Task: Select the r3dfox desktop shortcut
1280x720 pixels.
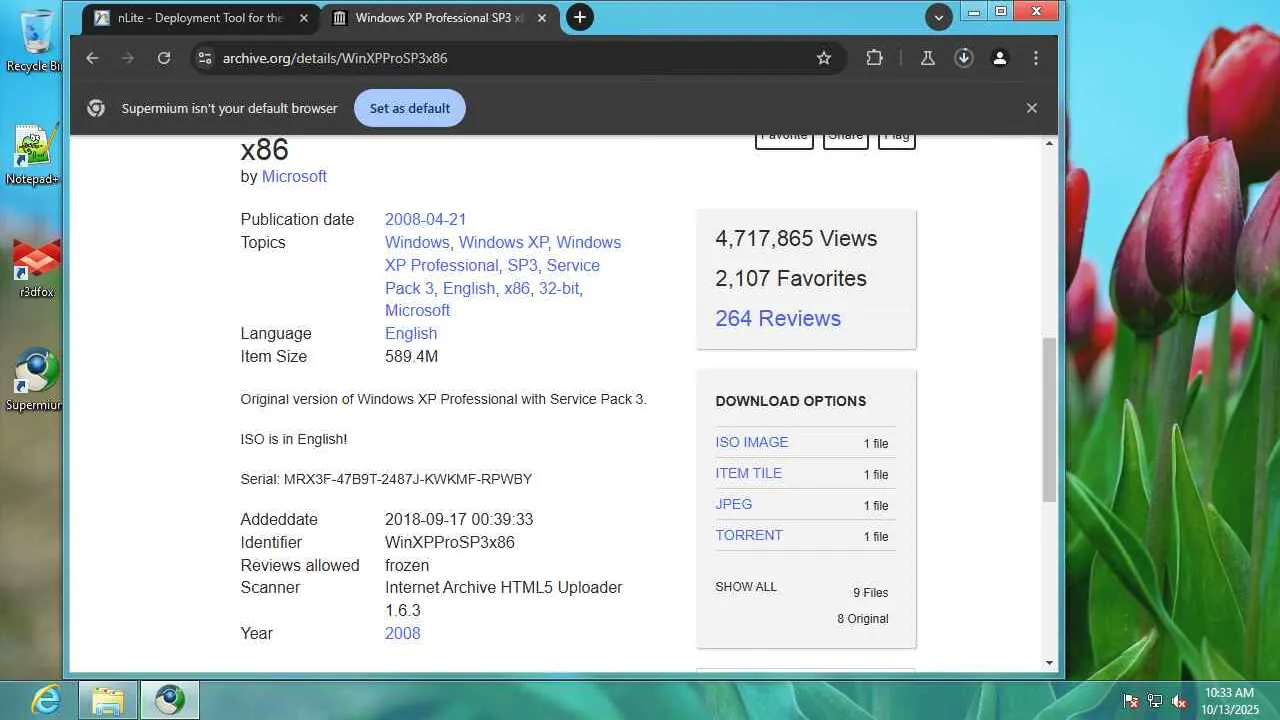Action: coord(36,268)
